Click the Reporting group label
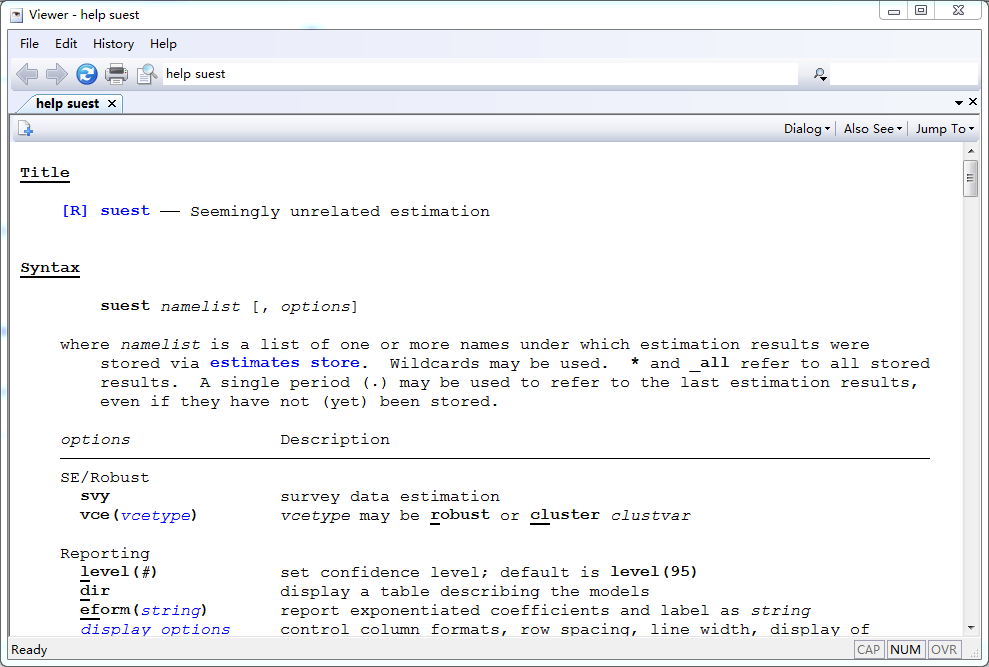The width and height of the screenshot is (989, 667). tap(105, 554)
